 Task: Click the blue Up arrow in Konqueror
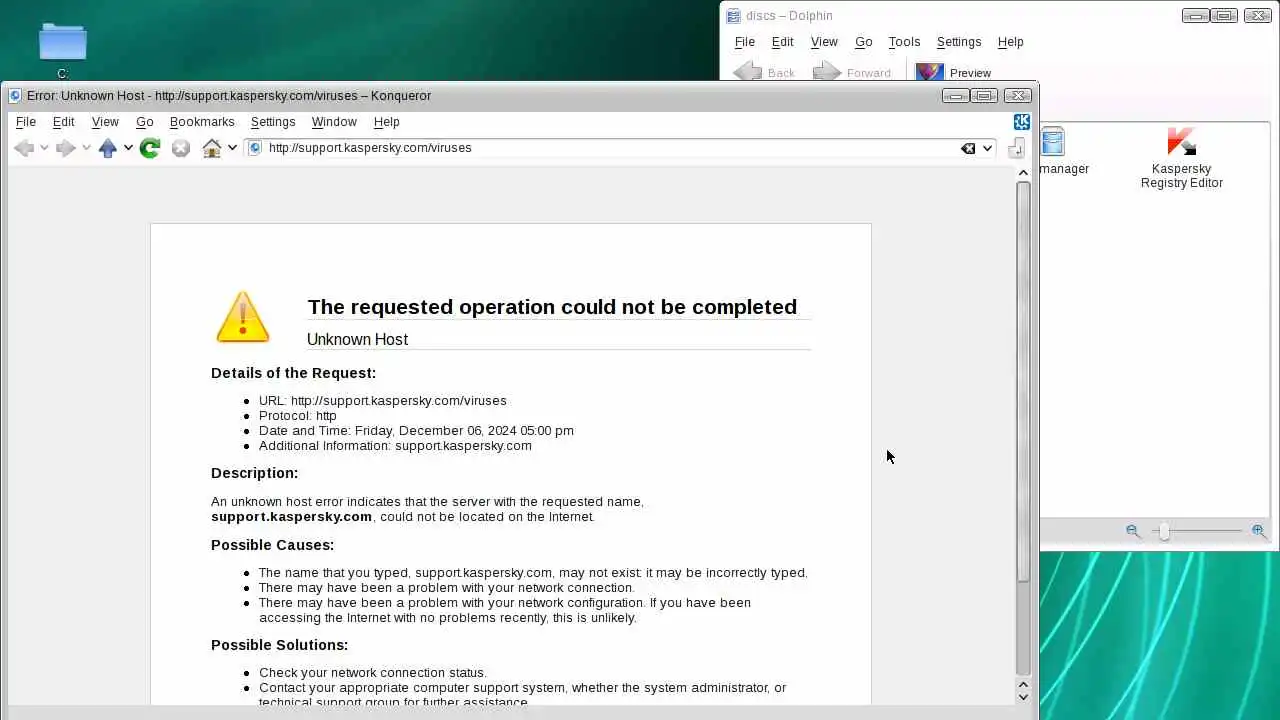point(108,148)
